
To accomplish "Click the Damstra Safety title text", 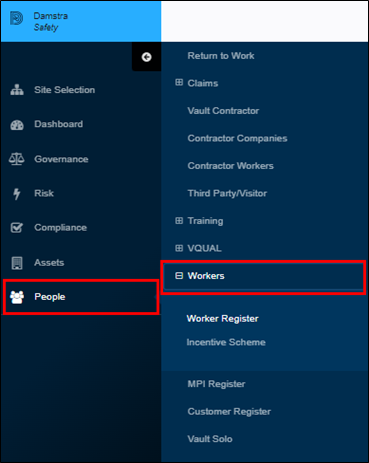I will (x=50, y=21).
